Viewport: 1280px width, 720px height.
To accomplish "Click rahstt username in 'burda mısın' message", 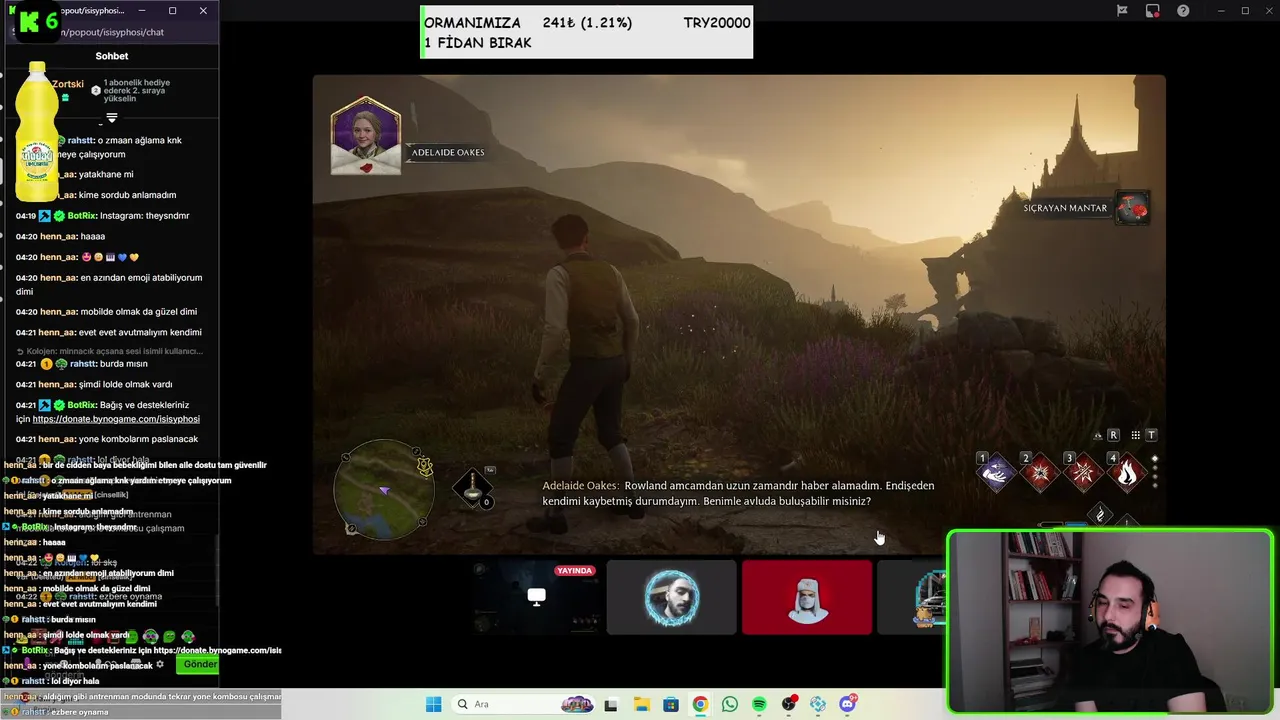I will 83,364.
